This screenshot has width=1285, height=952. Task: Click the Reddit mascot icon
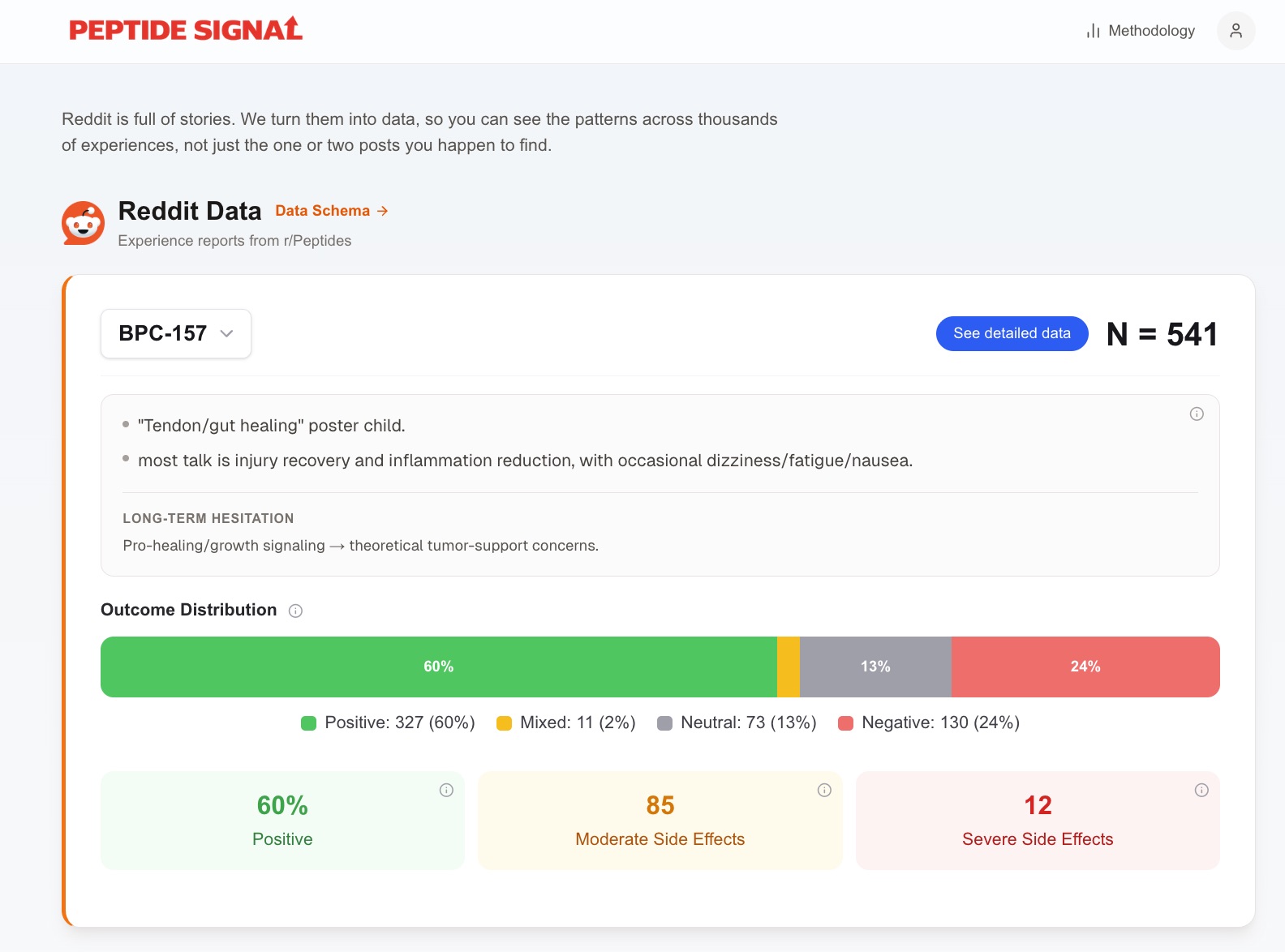pos(84,223)
